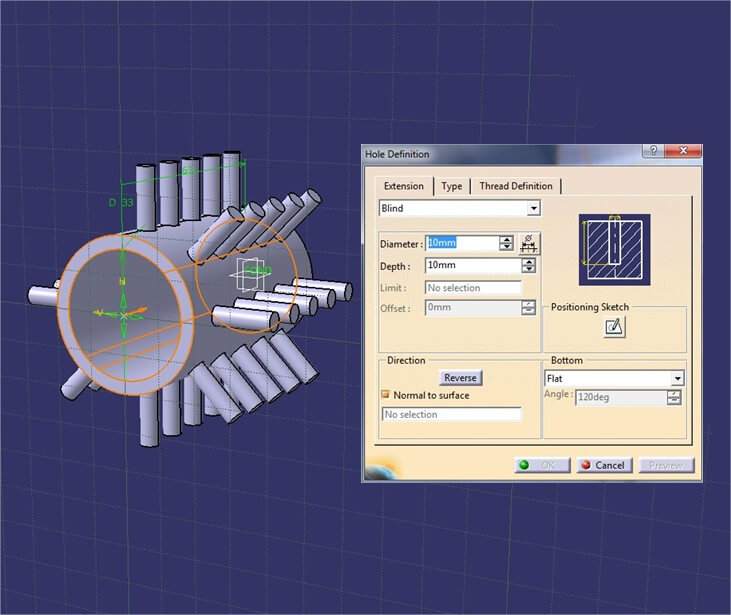Close the Hole Definition dialog

(x=683, y=151)
